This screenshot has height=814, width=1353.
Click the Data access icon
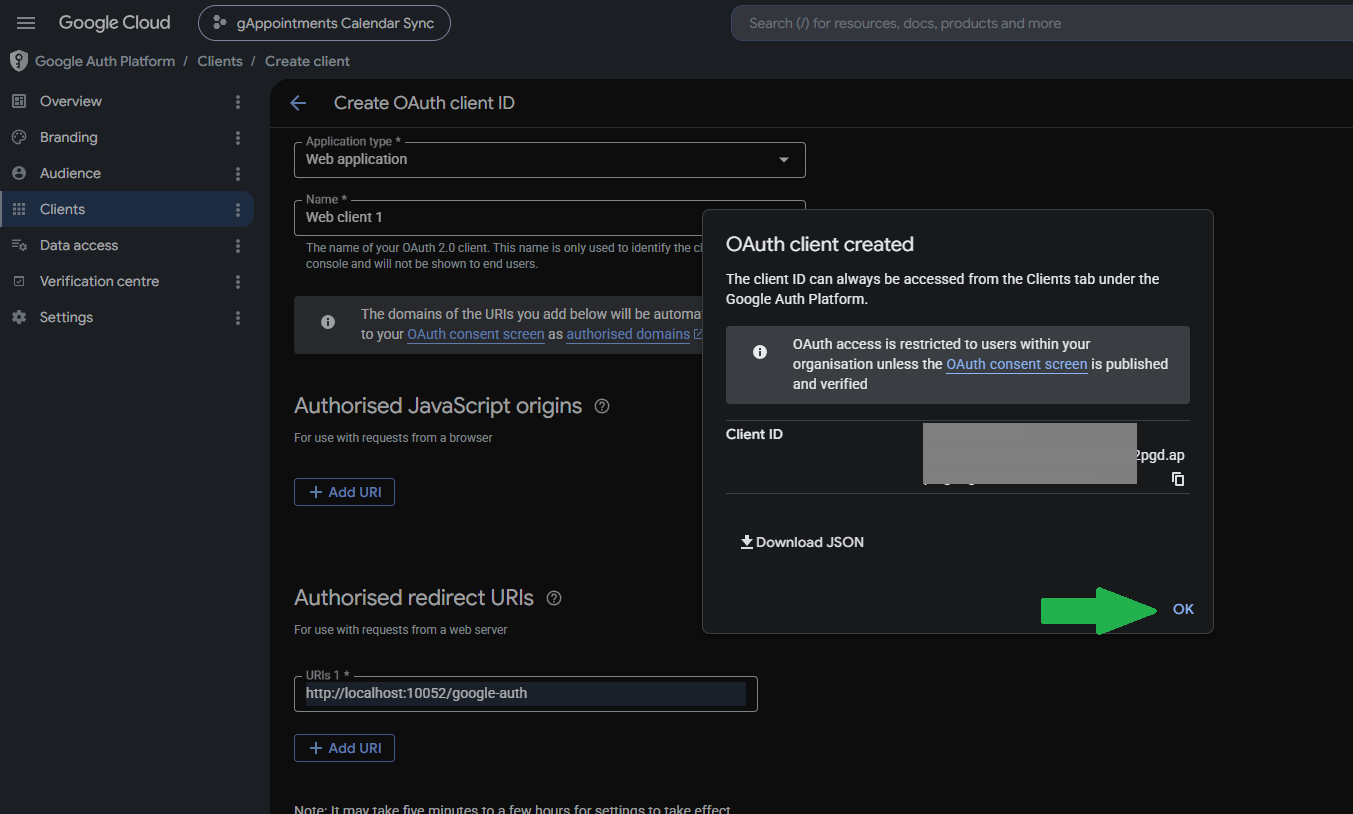click(18, 245)
